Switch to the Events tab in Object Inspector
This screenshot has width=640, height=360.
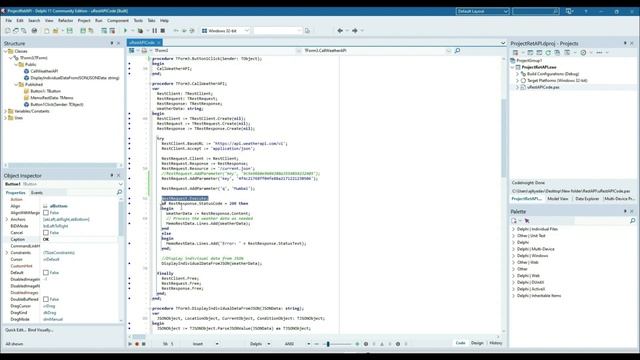37,193
